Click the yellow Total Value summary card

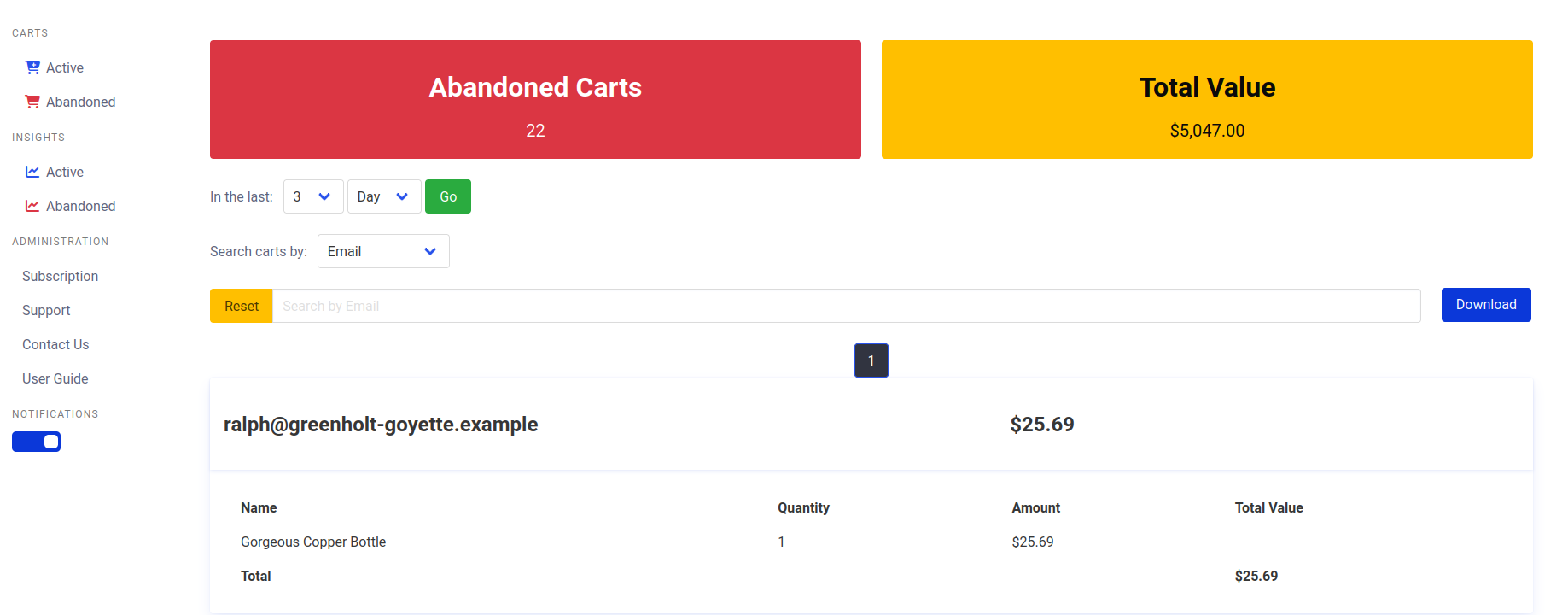(1207, 99)
